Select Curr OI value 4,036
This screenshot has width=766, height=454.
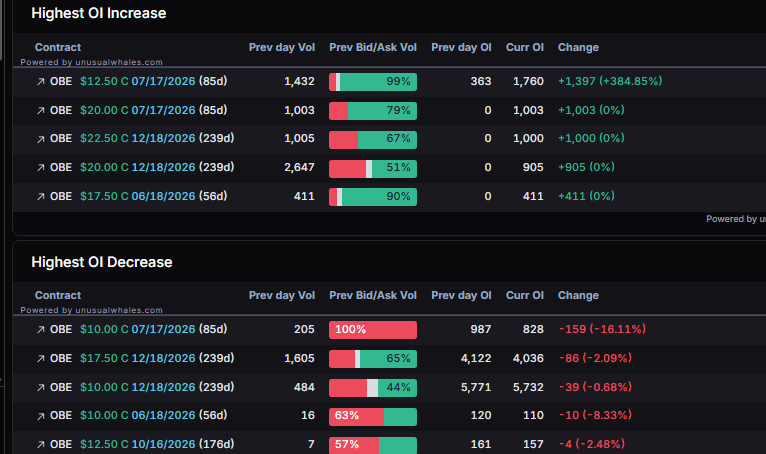pos(528,359)
